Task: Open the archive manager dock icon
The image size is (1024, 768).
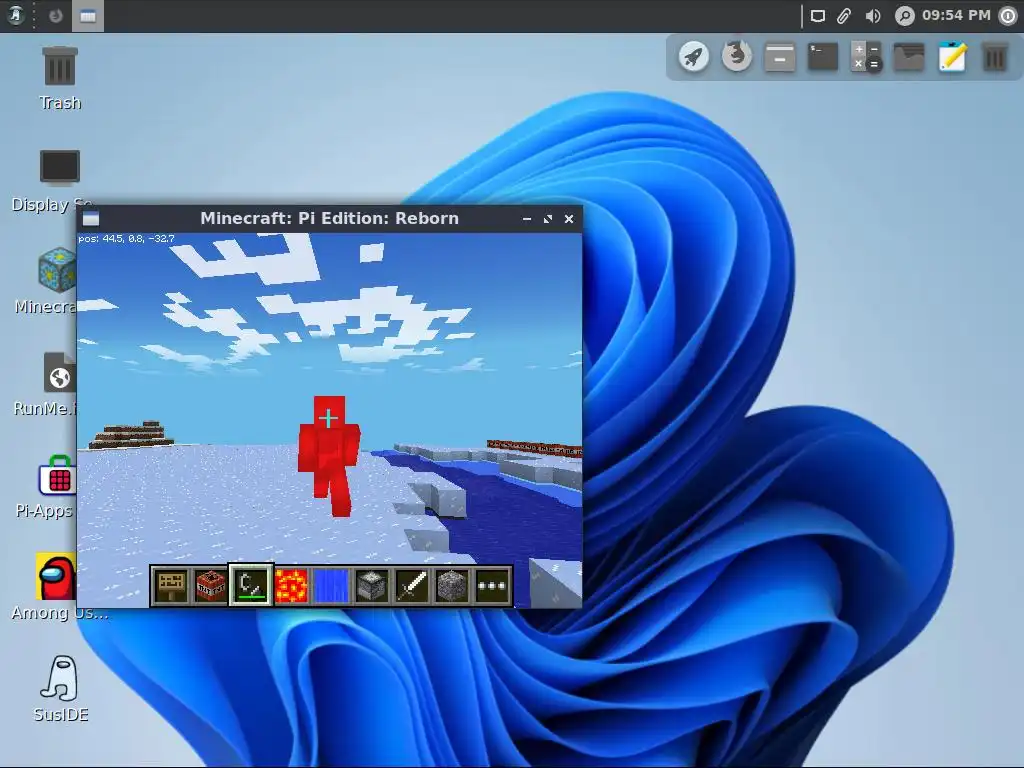Action: pyautogui.click(x=780, y=57)
